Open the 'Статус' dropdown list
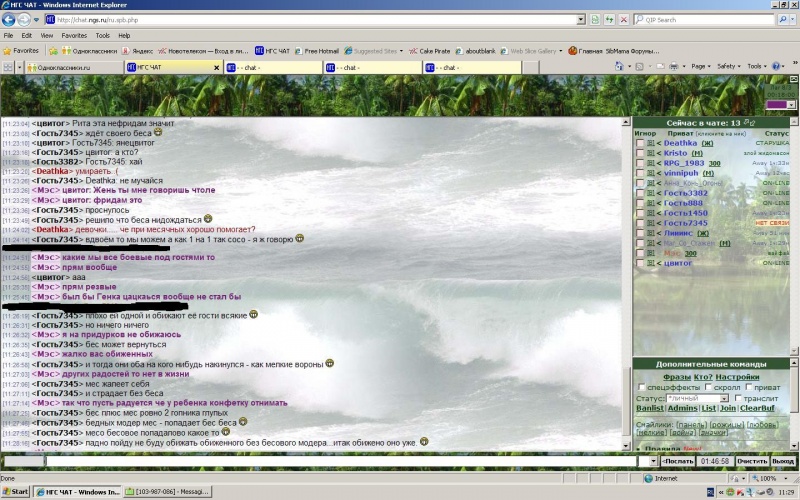 (724, 398)
